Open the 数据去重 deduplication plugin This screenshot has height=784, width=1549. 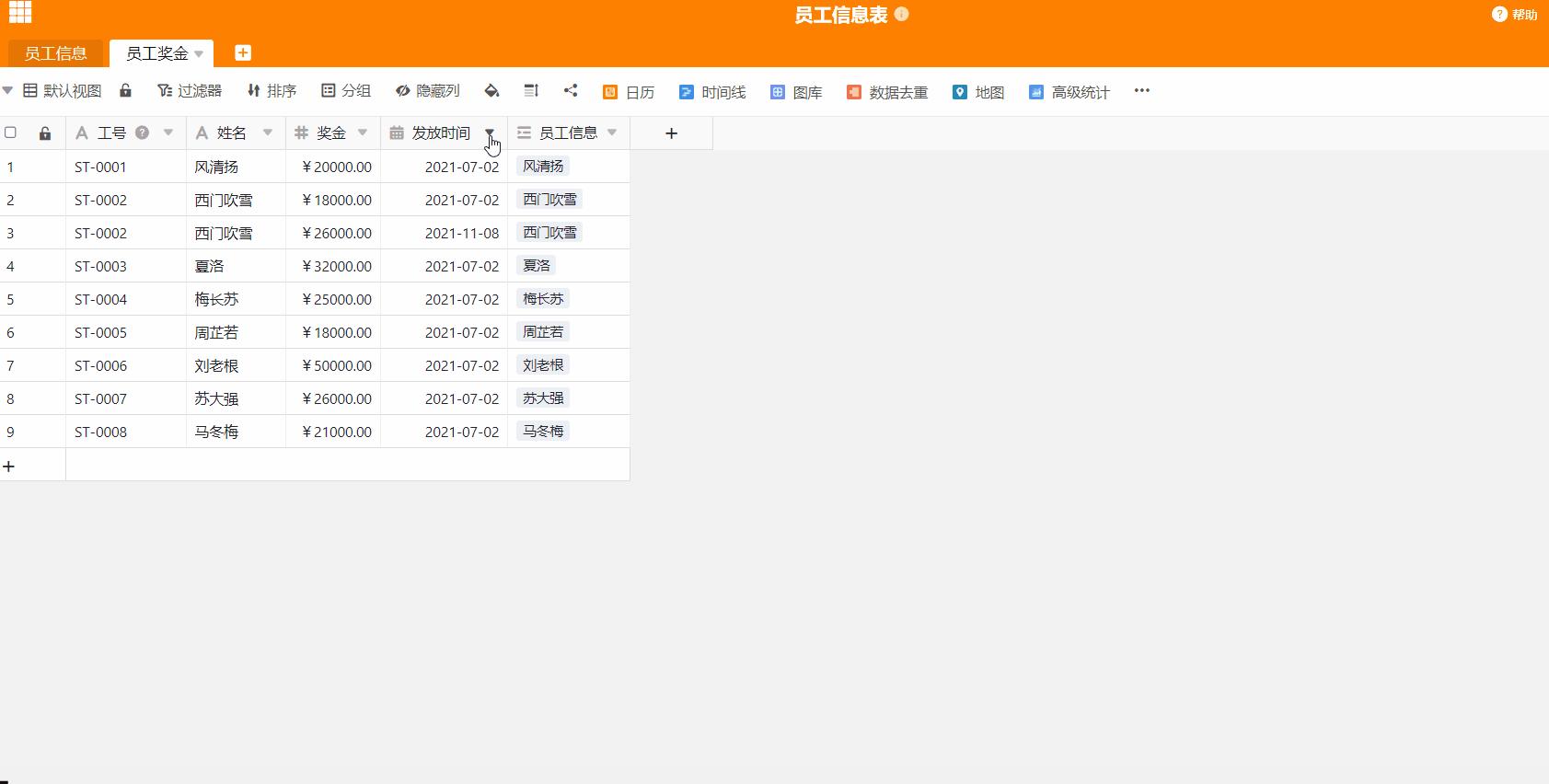pos(887,92)
